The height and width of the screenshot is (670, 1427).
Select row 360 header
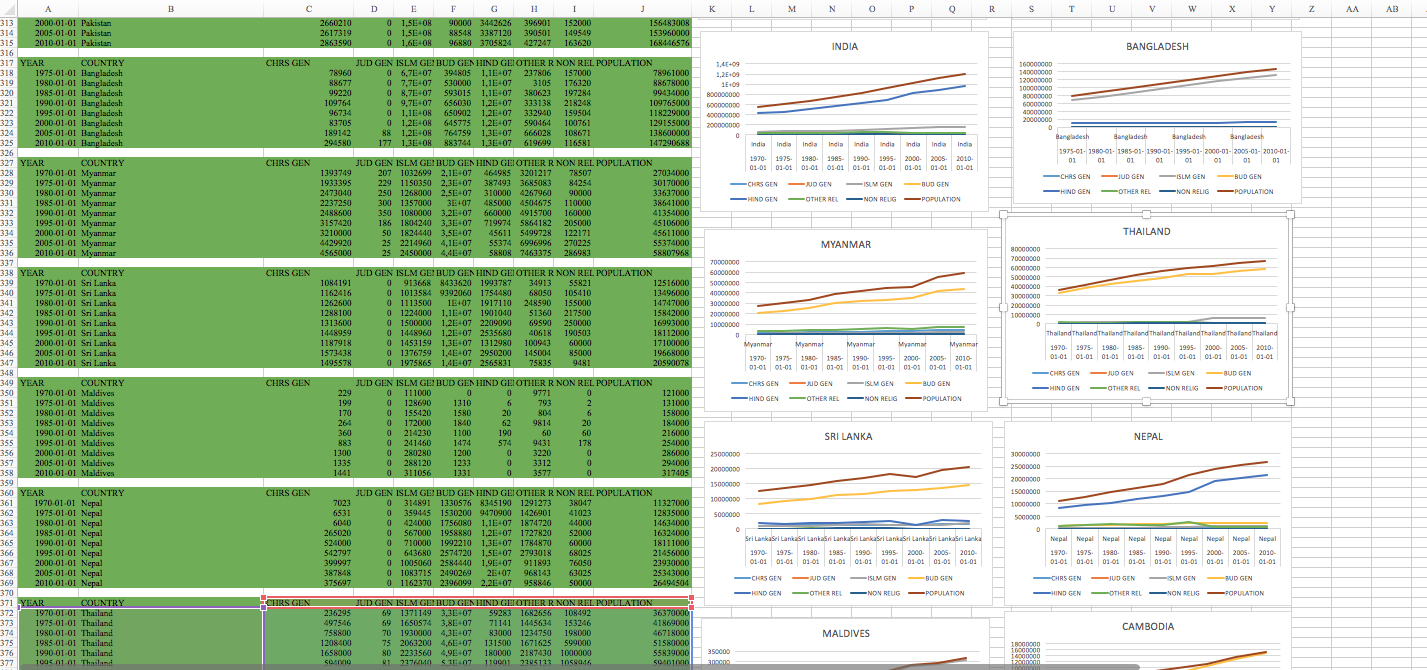(x=9, y=493)
